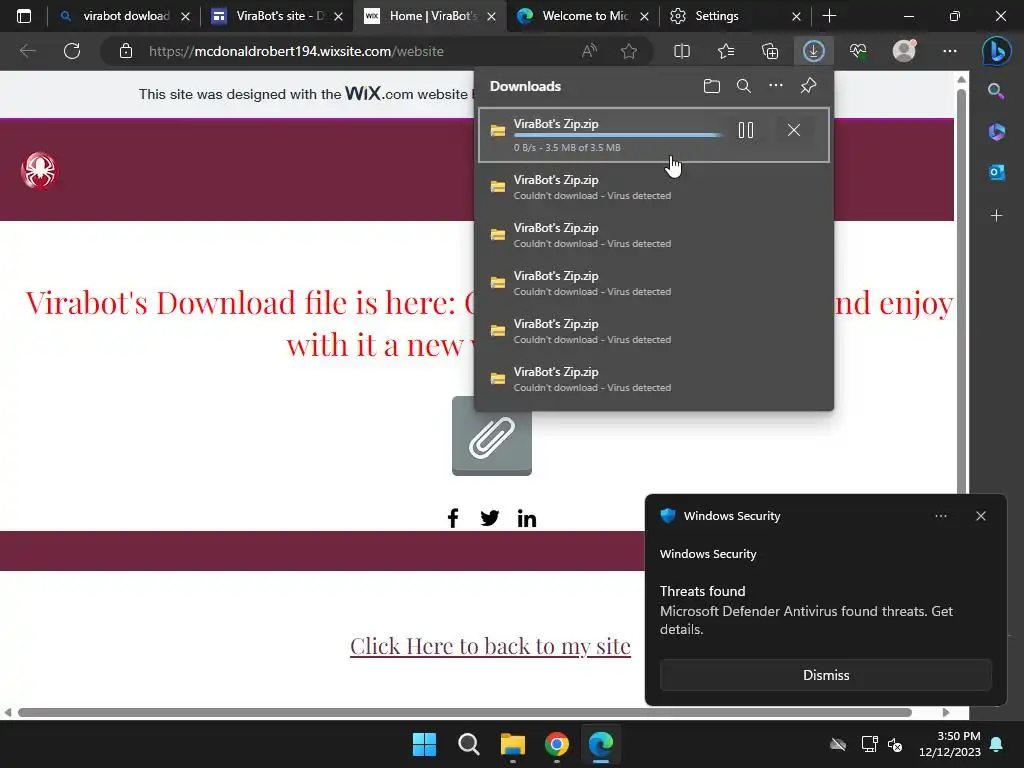Viewport: 1024px width, 768px height.
Task: Open Outlook sidebar icon
Action: tap(996, 172)
